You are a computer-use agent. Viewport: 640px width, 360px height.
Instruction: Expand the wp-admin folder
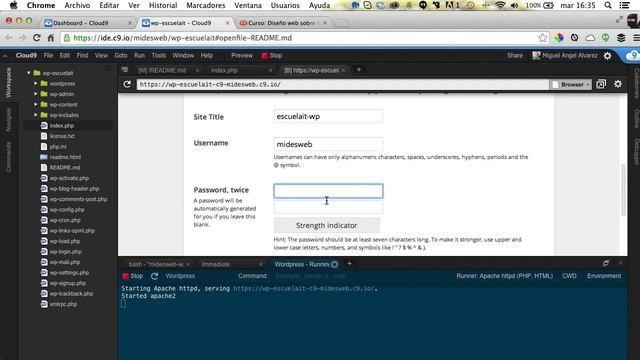point(36,94)
